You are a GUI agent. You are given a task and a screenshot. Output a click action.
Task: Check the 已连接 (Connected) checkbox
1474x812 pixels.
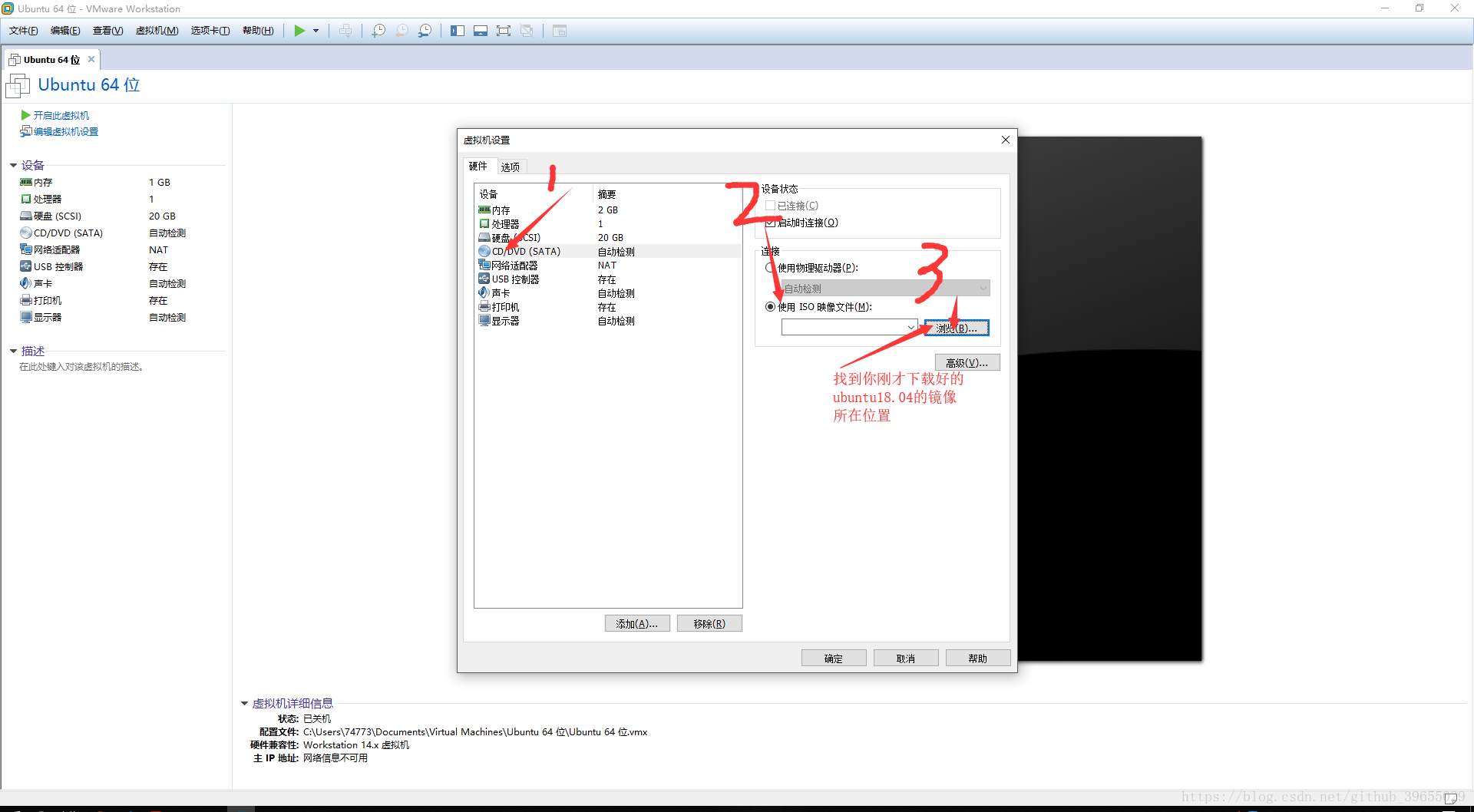coord(770,206)
